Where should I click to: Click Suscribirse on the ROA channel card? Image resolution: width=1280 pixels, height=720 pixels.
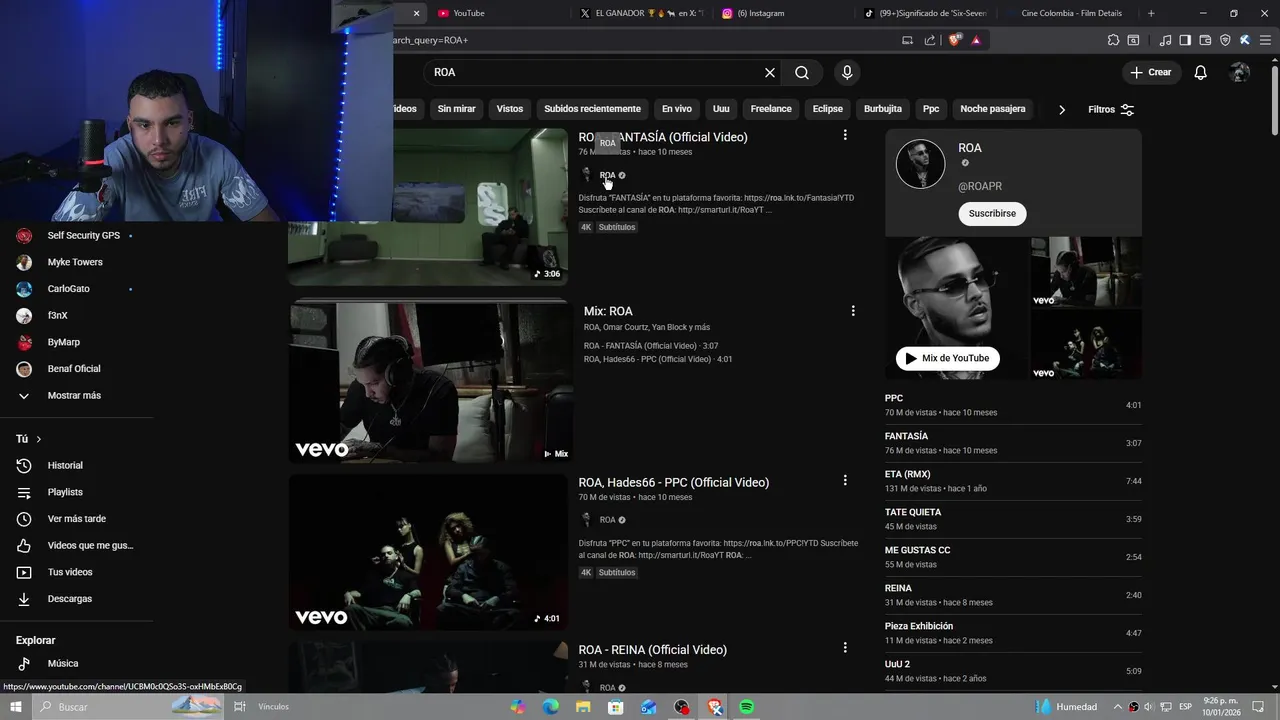point(992,213)
